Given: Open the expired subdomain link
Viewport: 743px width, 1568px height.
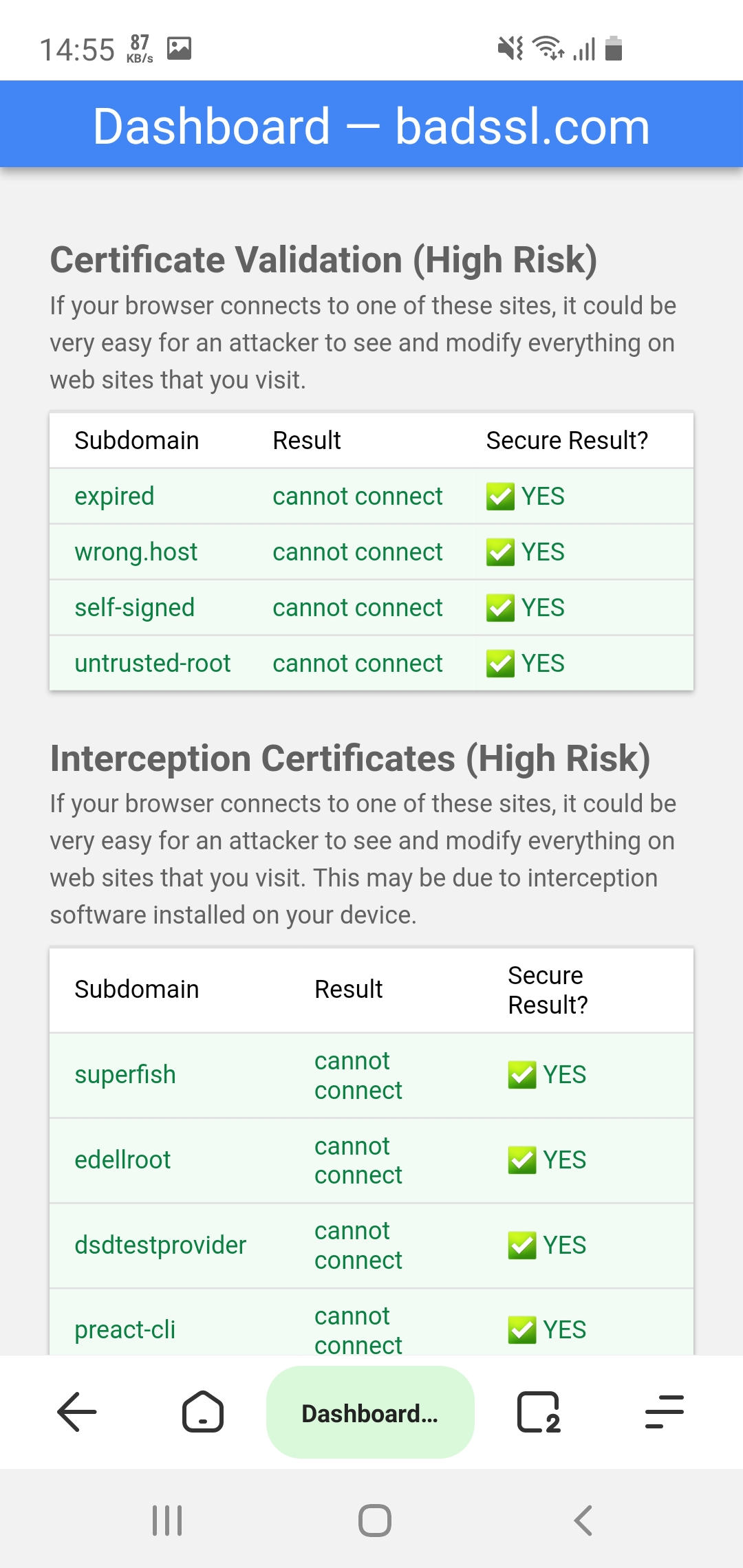Looking at the screenshot, I should pyautogui.click(x=114, y=497).
